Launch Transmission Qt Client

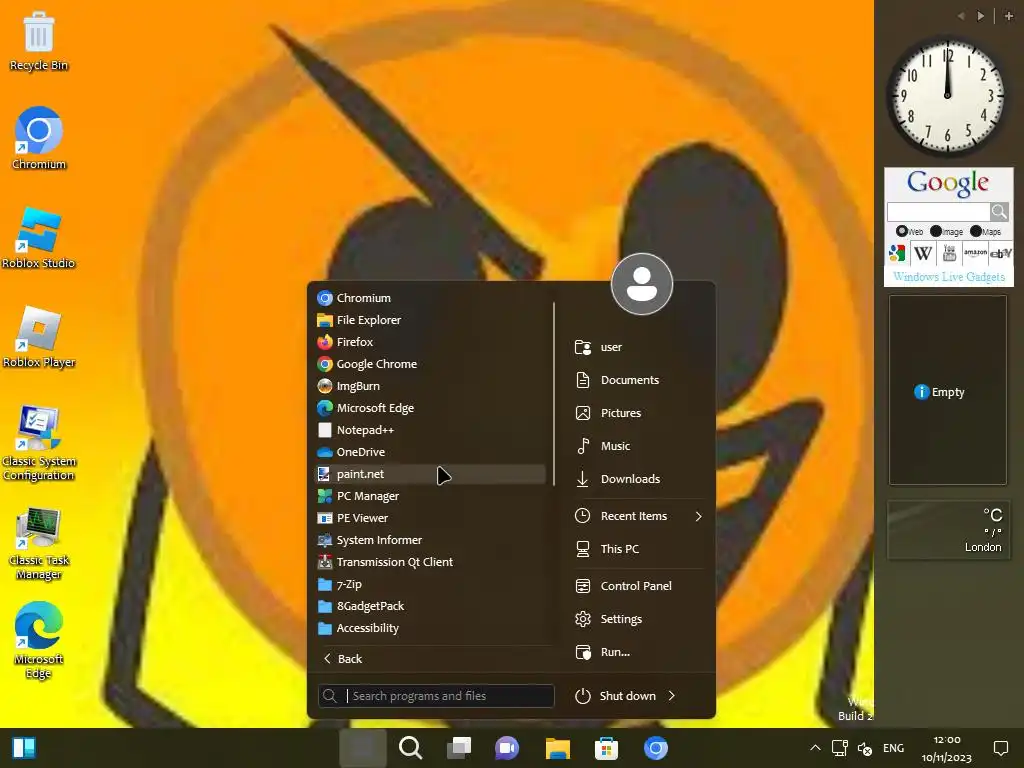coord(430,562)
